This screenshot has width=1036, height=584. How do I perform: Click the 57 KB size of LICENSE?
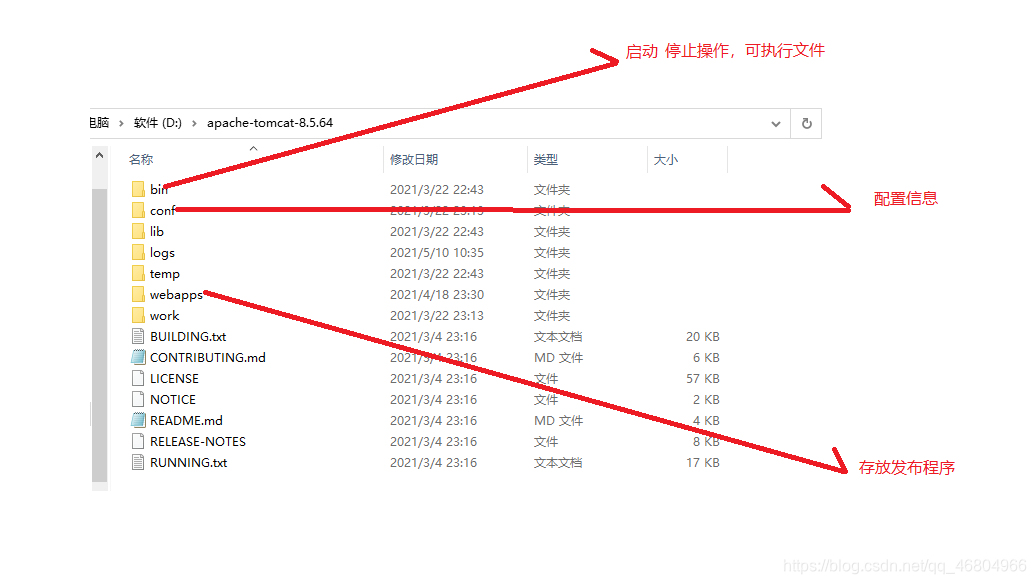tap(702, 379)
